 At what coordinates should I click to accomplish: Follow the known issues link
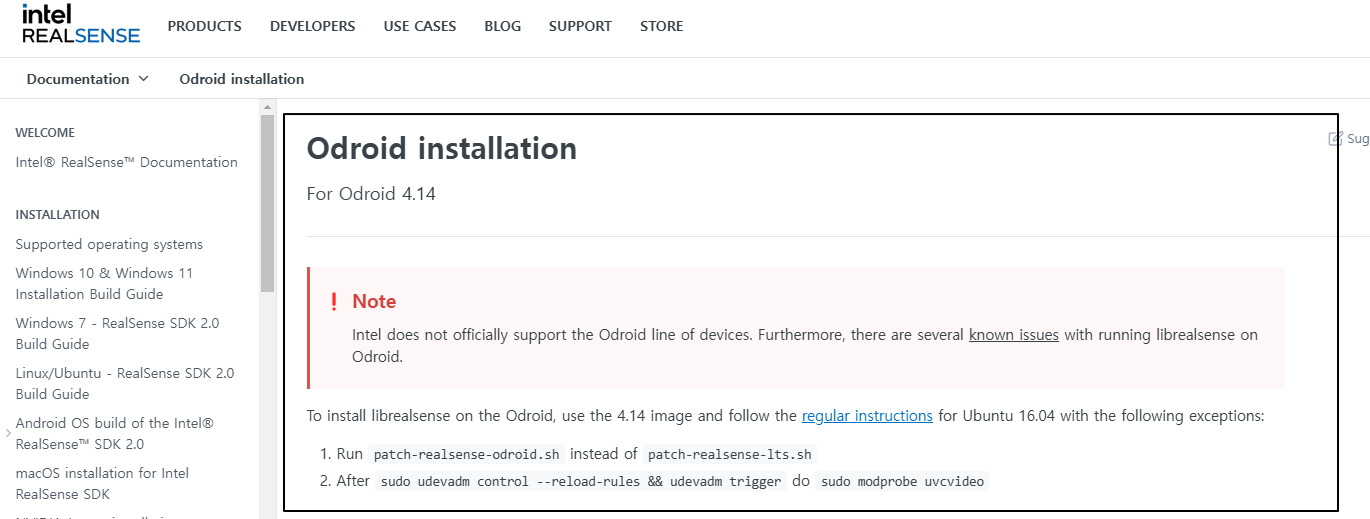click(1014, 335)
